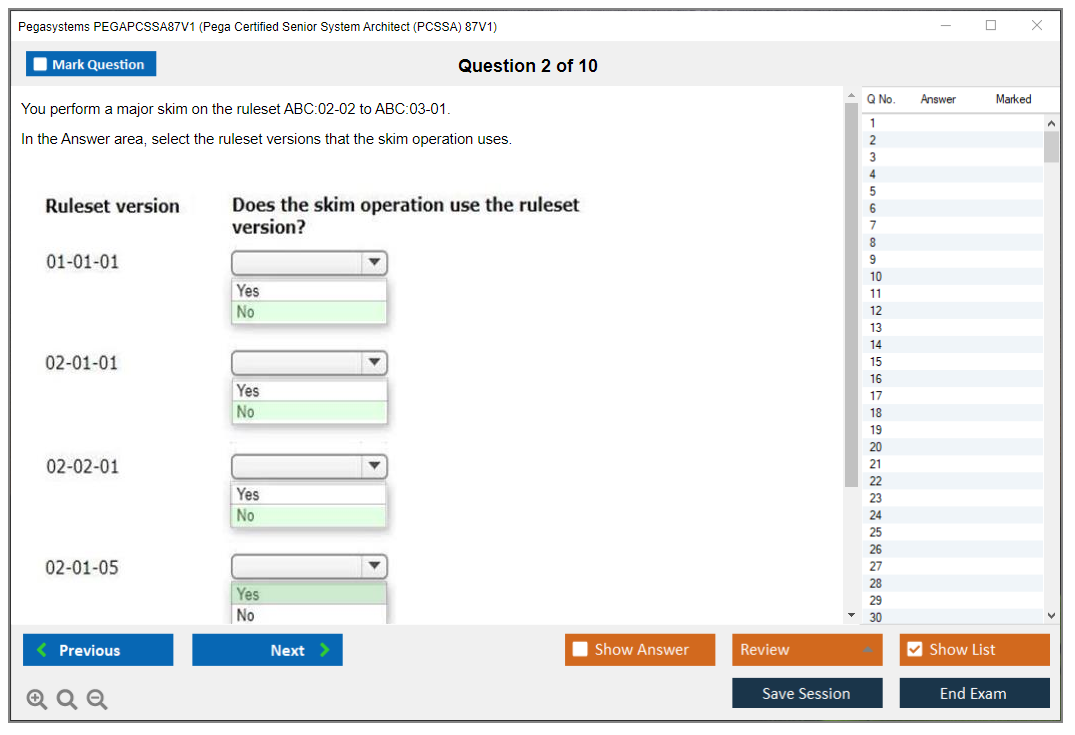Click the question pane scroll-down arrow
Viewport: 1075px width, 735px height.
tap(851, 615)
